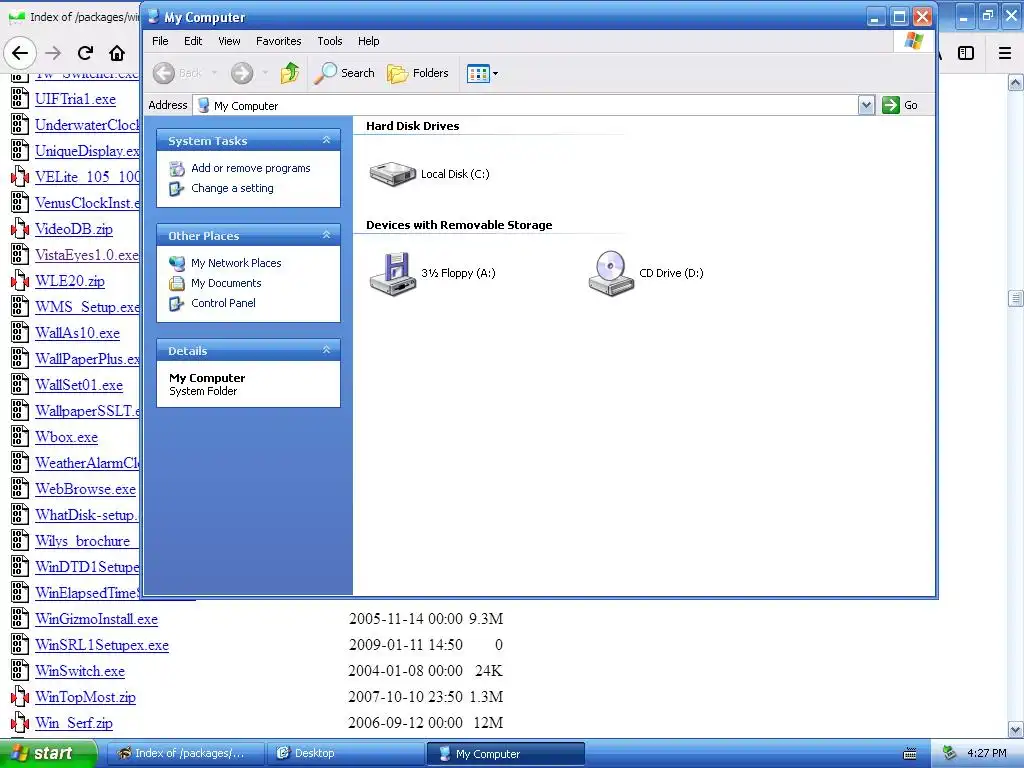Open the Edit menu
1024x768 pixels.
pos(193,41)
